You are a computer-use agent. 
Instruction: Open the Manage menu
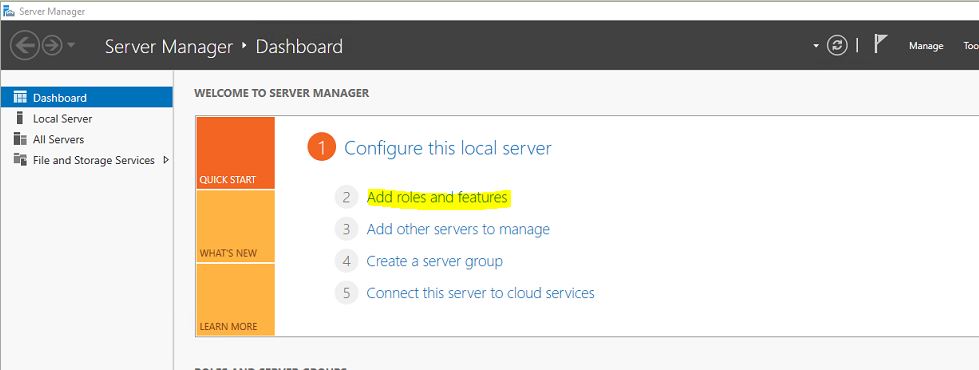click(926, 46)
